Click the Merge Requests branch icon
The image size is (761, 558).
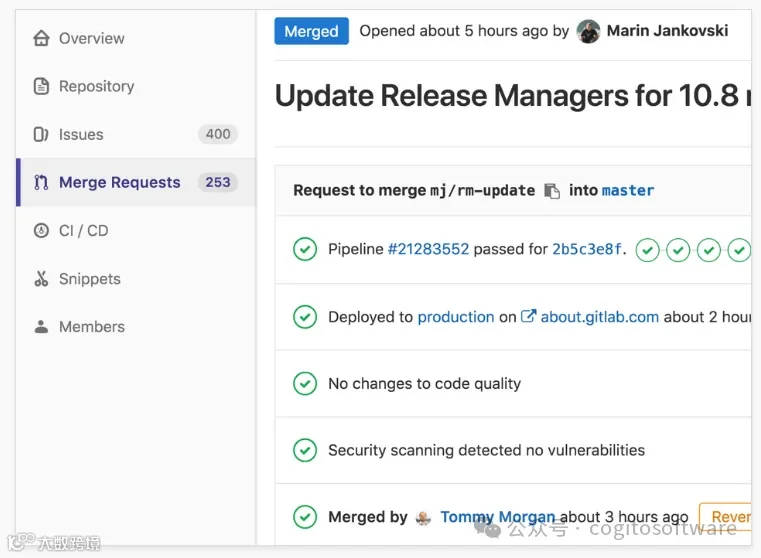tap(41, 182)
